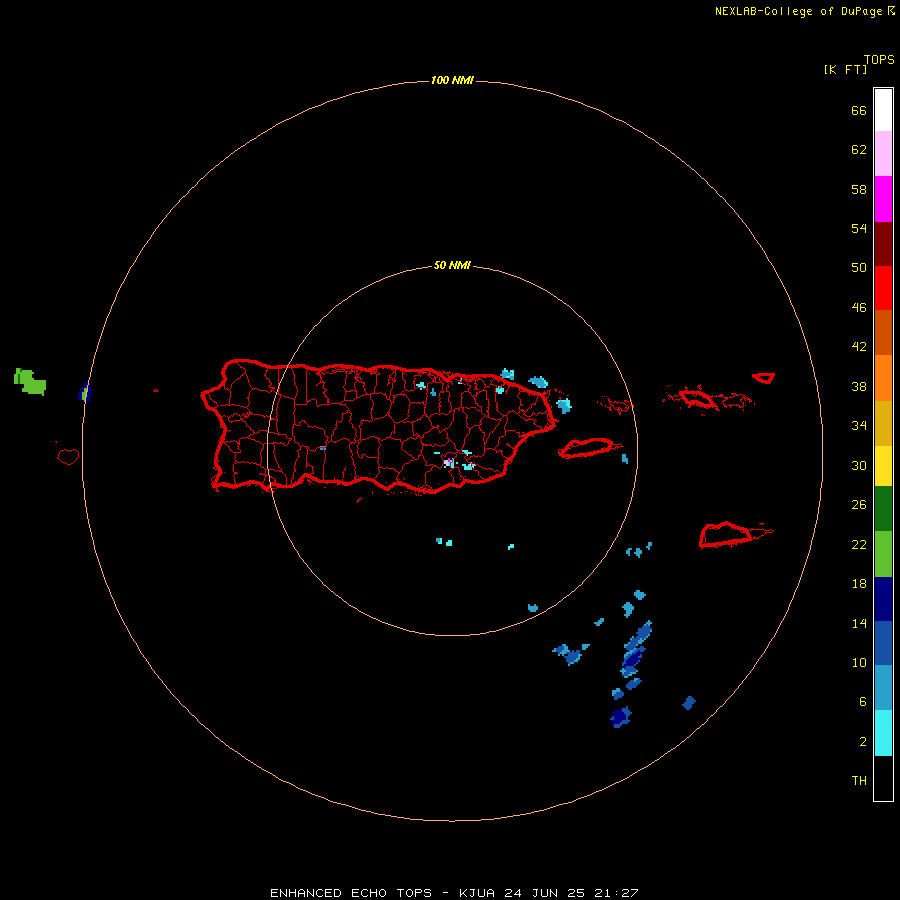Image resolution: width=900 pixels, height=900 pixels.
Task: Click the ENHANCED ECHO TOPS caption
Action: (x=351, y=893)
